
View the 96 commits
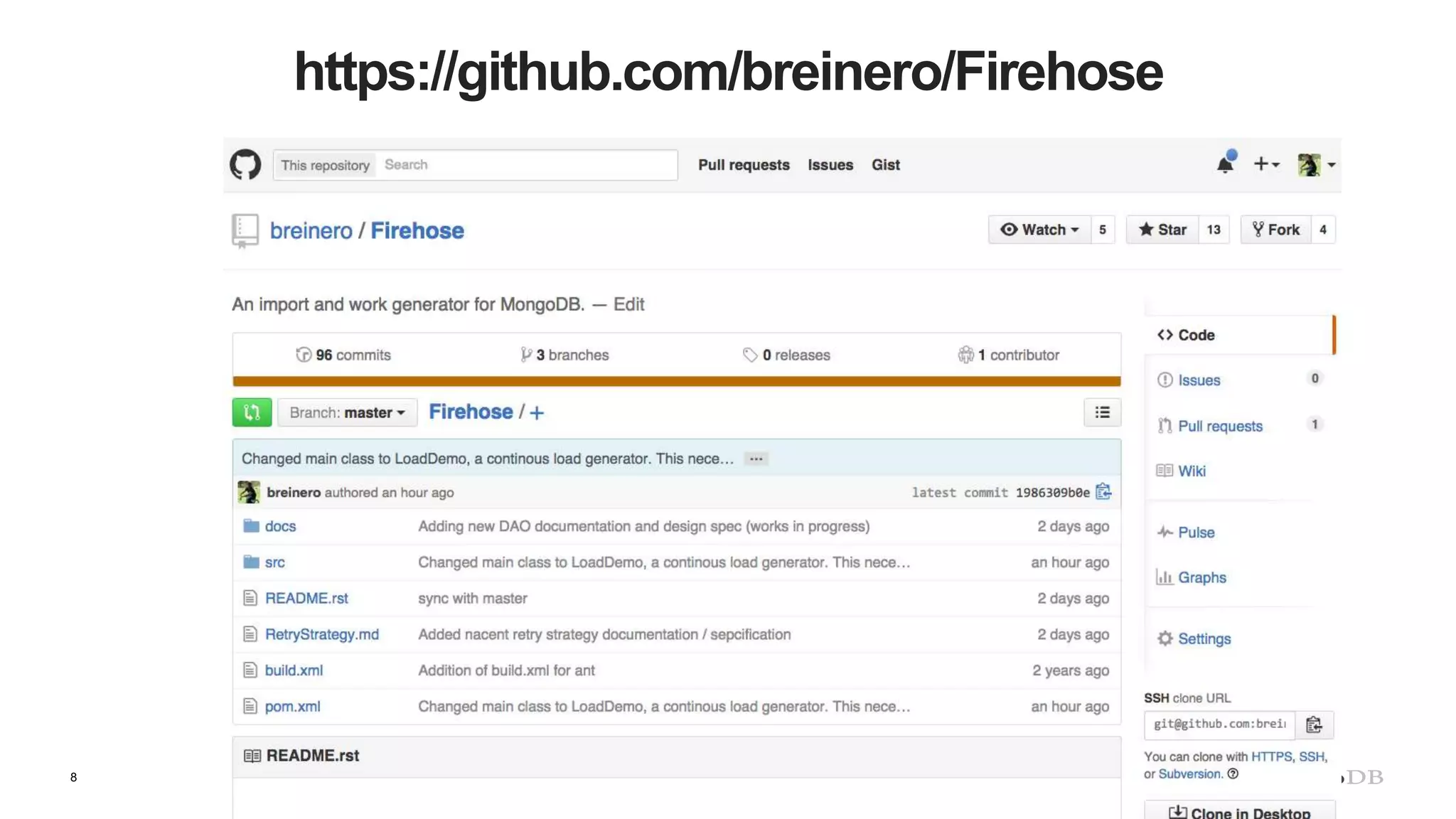(343, 355)
